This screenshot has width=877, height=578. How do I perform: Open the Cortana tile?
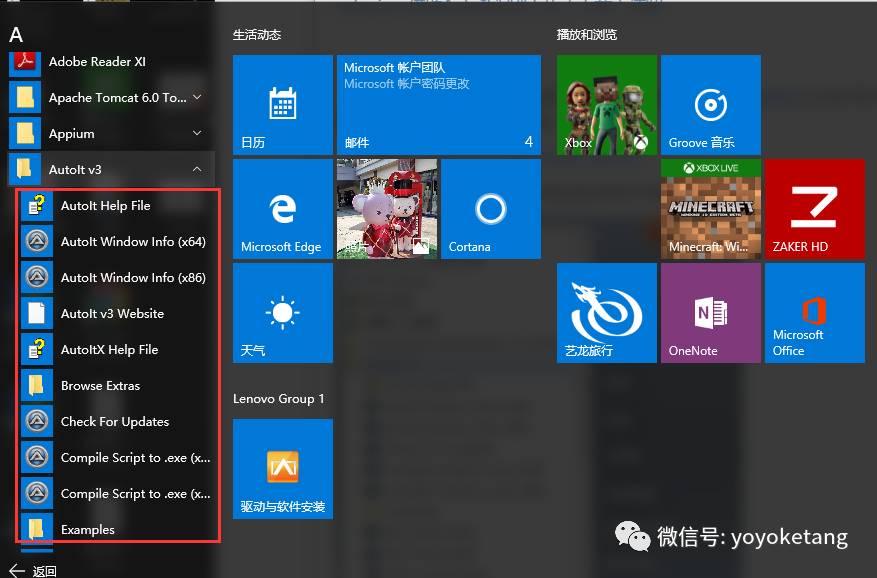490,209
